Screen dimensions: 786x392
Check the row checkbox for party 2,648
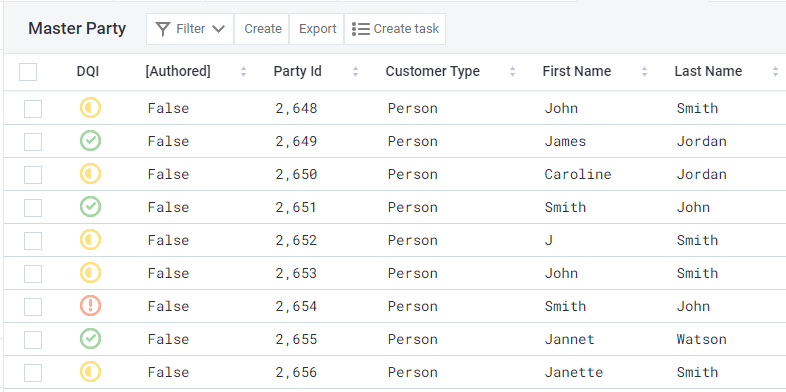tap(33, 109)
